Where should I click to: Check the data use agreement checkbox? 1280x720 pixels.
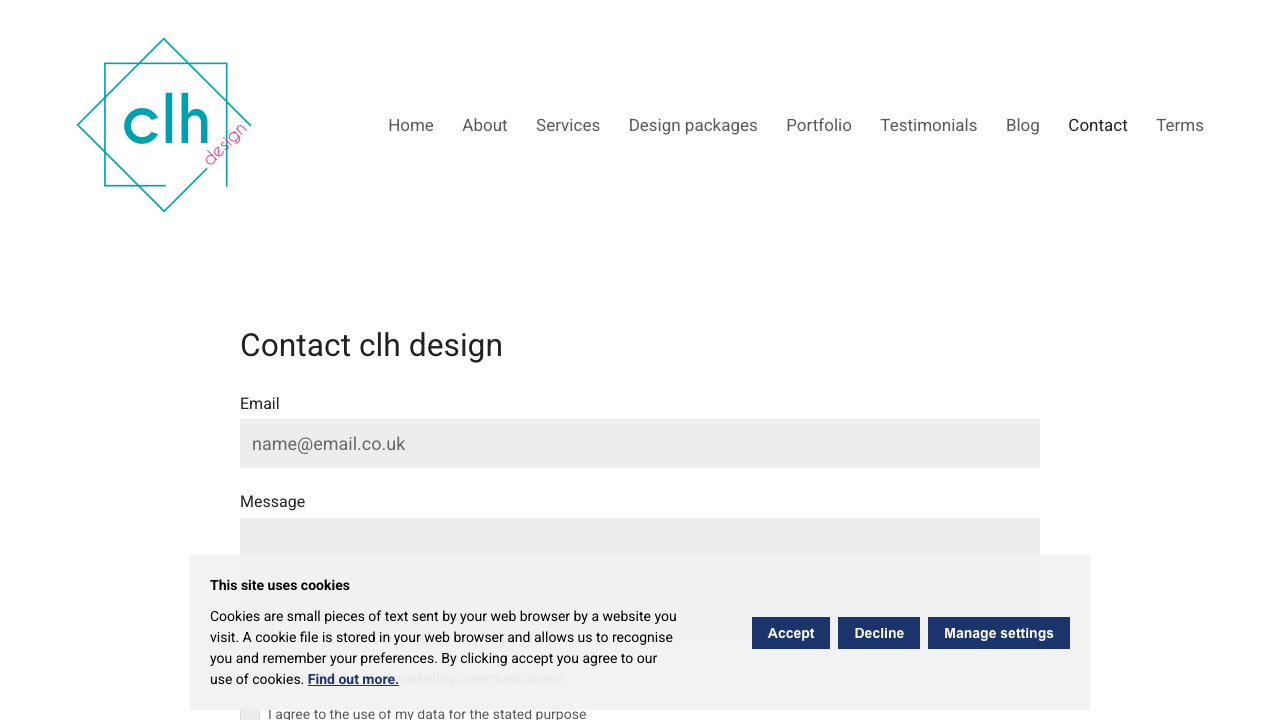pos(250,713)
